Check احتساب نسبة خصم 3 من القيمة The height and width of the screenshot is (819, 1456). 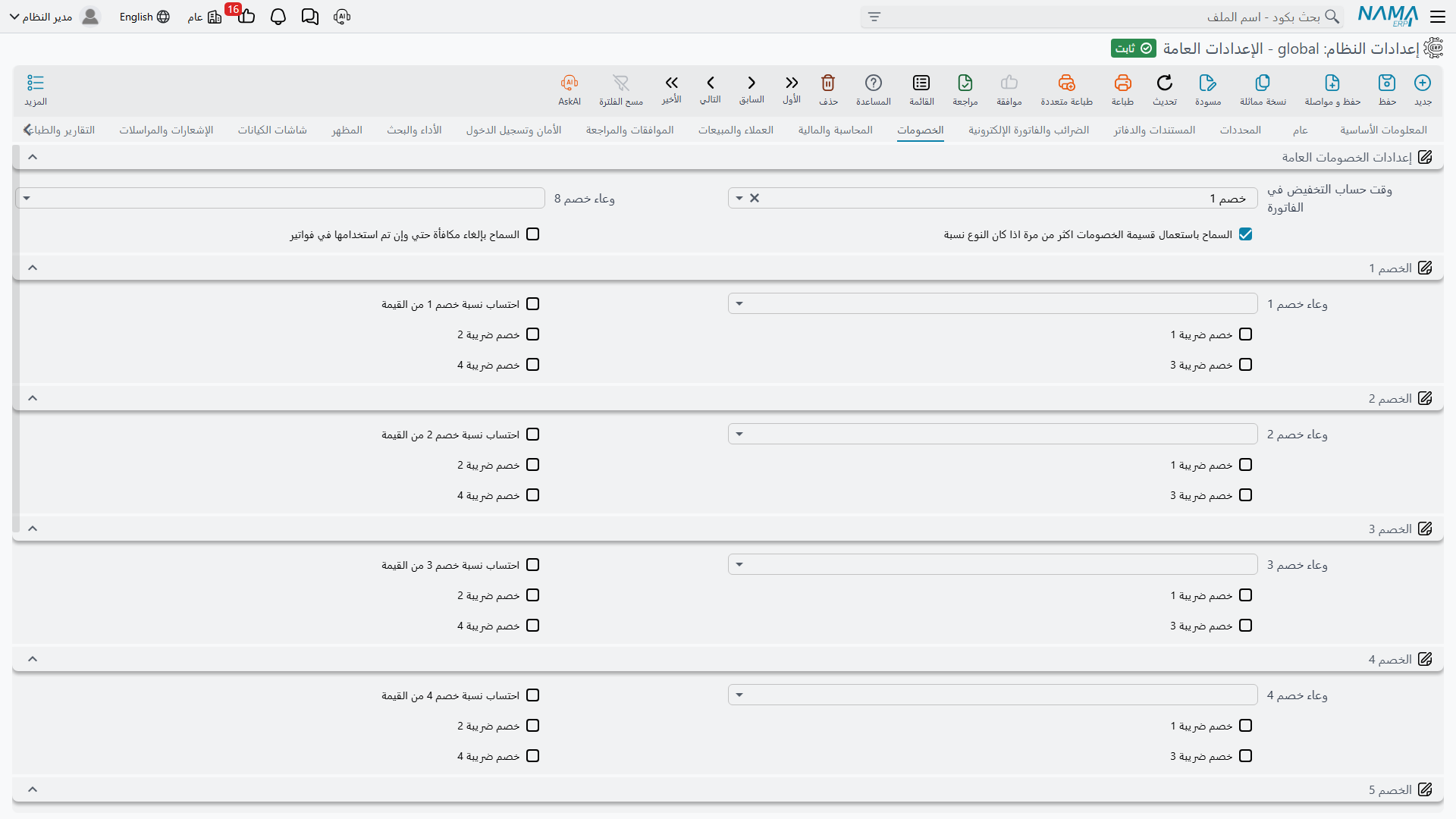point(533,565)
